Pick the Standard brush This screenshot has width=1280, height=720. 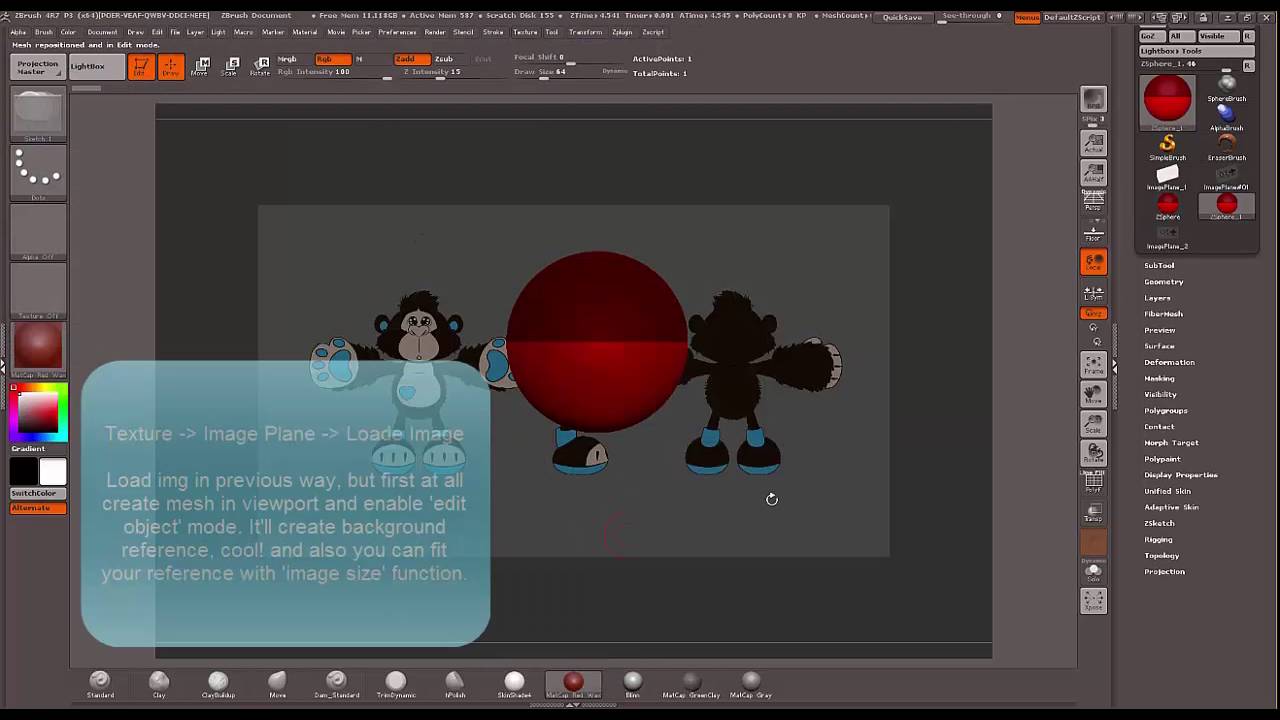(x=100, y=685)
